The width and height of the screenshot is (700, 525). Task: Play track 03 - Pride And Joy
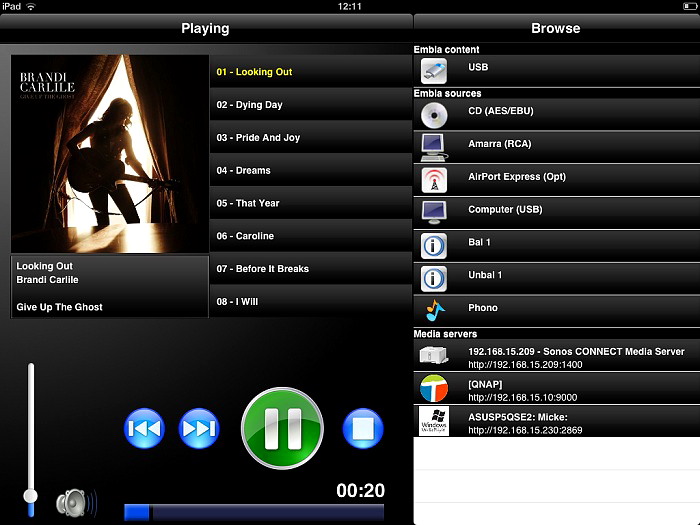tap(311, 138)
